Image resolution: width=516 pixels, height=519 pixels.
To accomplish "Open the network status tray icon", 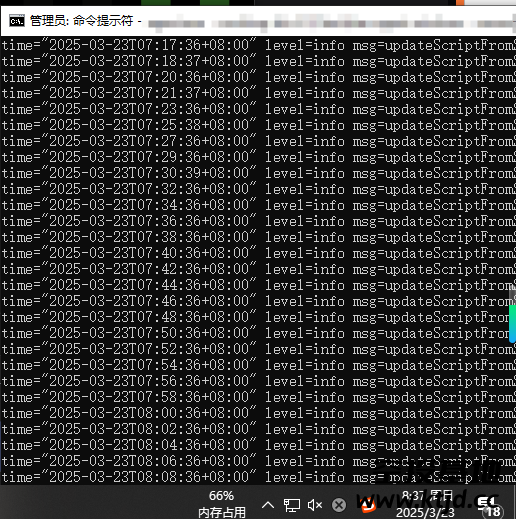I will click(292, 505).
